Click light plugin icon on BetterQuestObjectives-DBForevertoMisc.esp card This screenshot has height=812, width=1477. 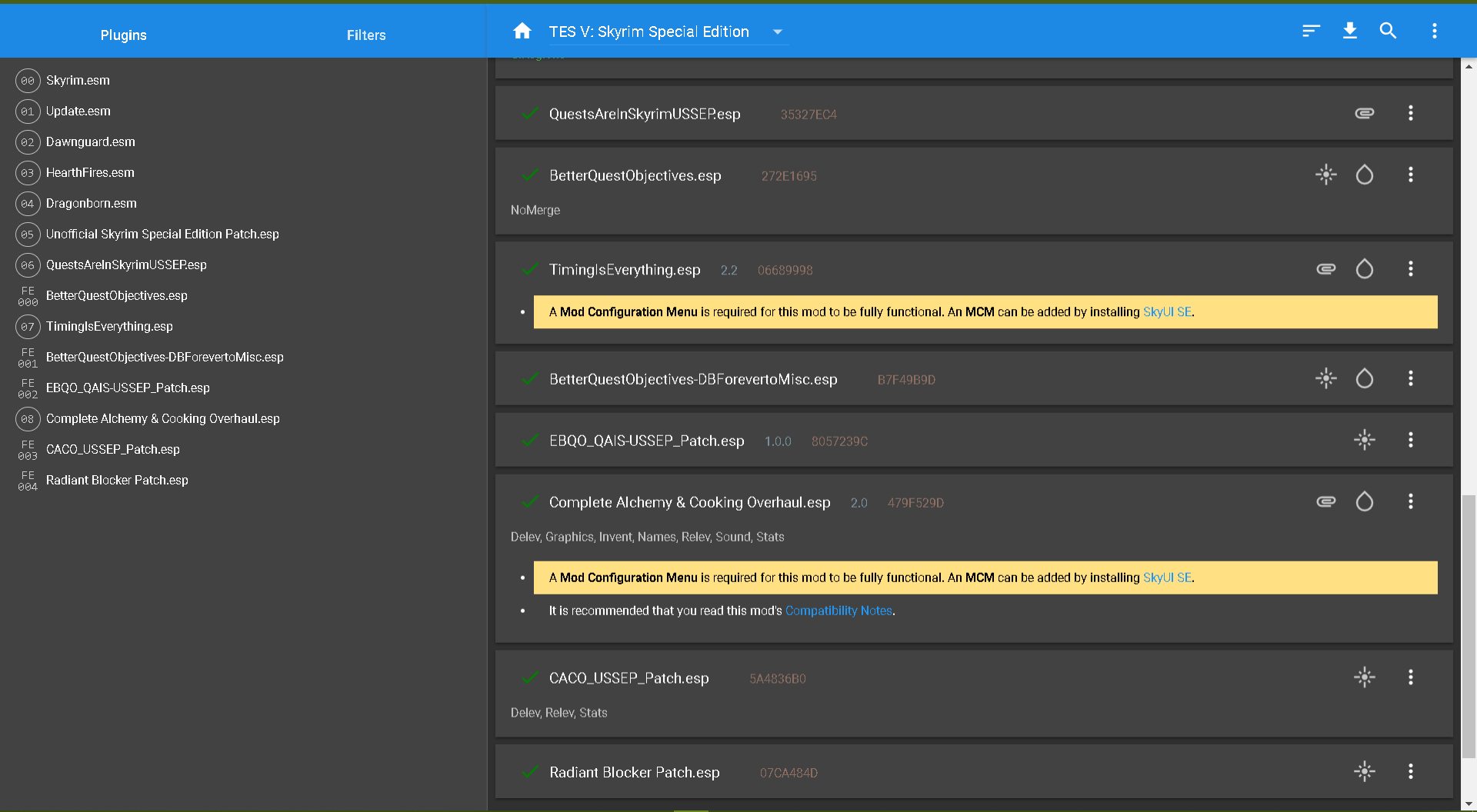pyautogui.click(x=1326, y=378)
